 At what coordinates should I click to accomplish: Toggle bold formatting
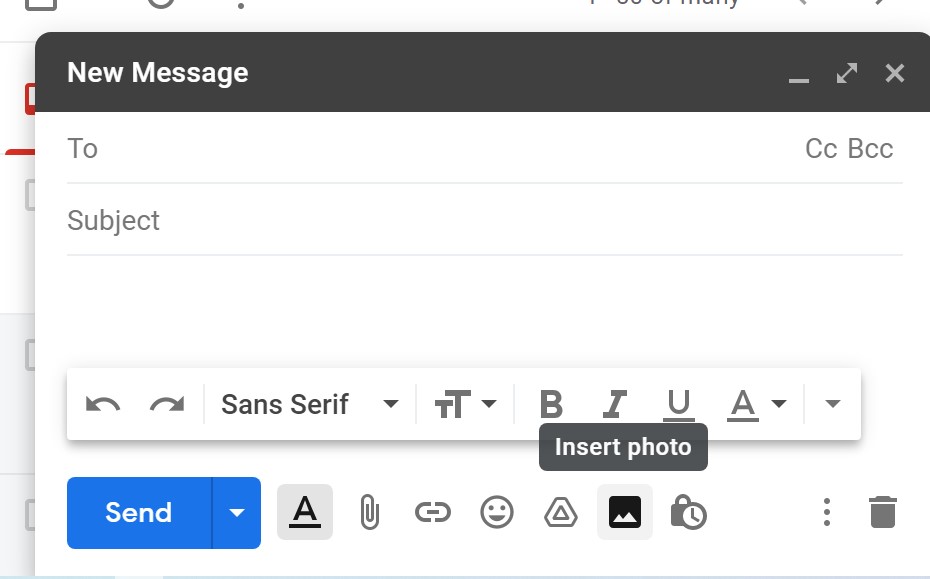coord(551,404)
